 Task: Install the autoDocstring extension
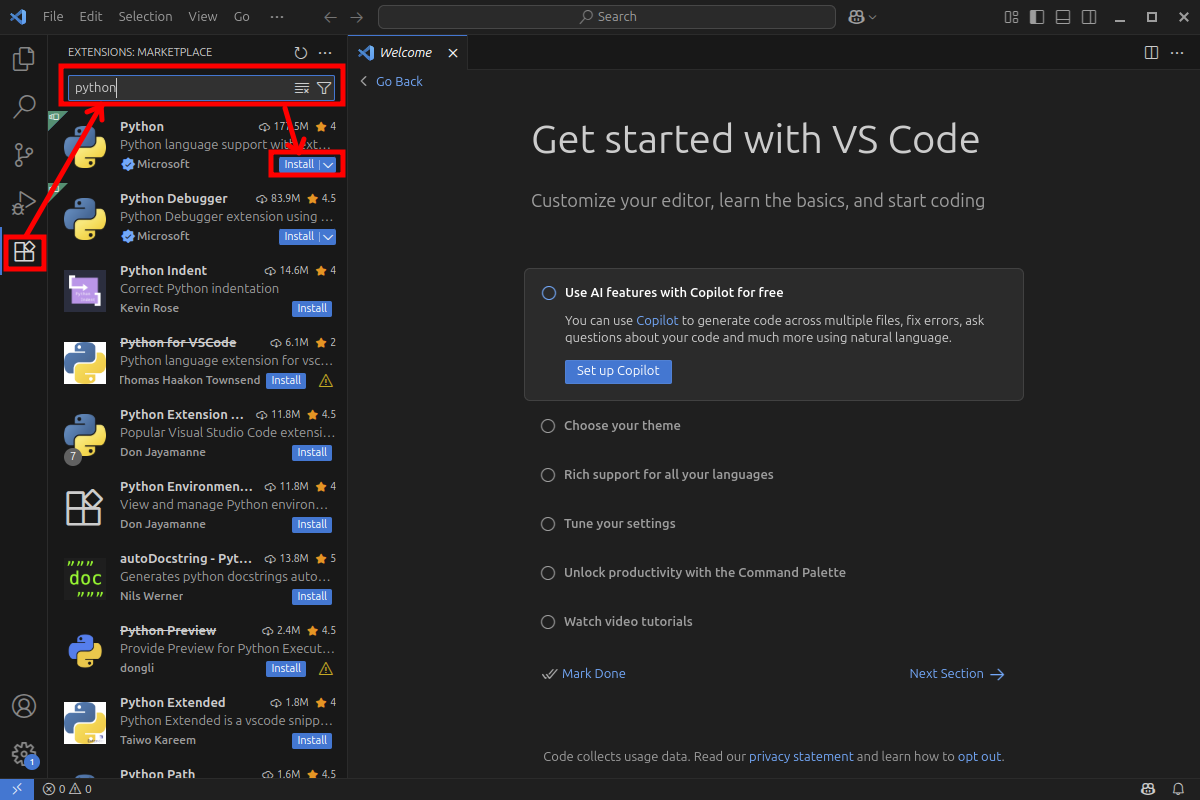pos(312,597)
